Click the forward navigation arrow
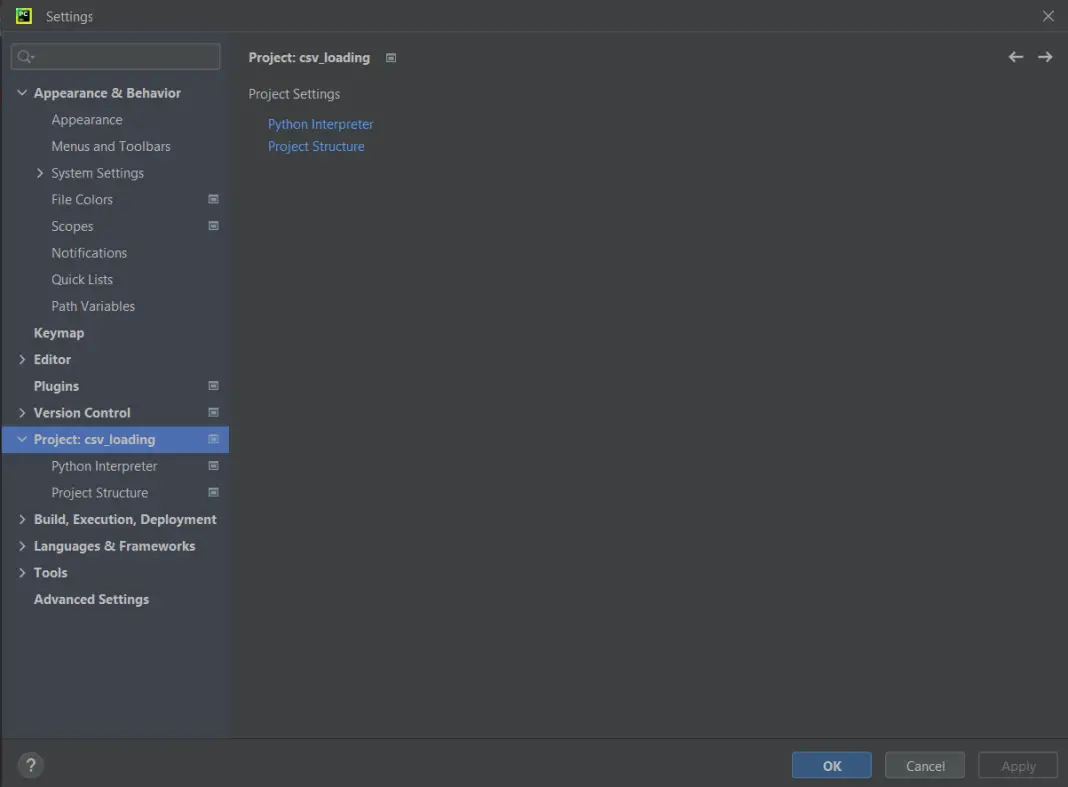 click(1045, 57)
